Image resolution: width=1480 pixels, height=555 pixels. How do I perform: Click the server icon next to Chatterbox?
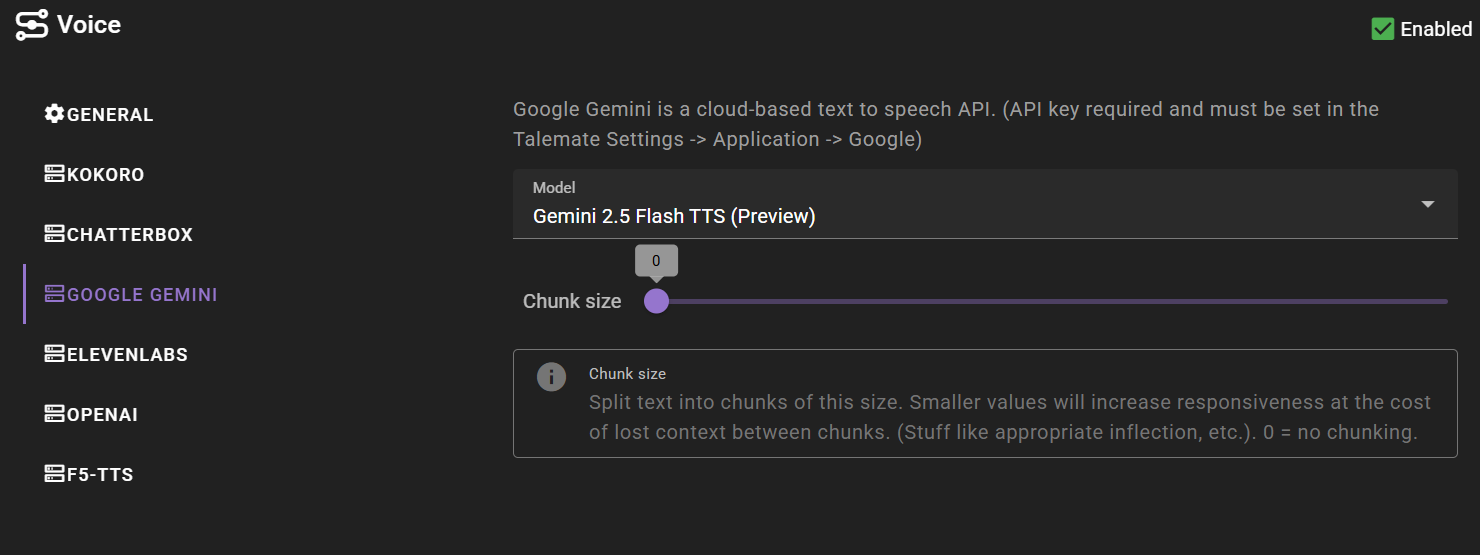coord(54,234)
